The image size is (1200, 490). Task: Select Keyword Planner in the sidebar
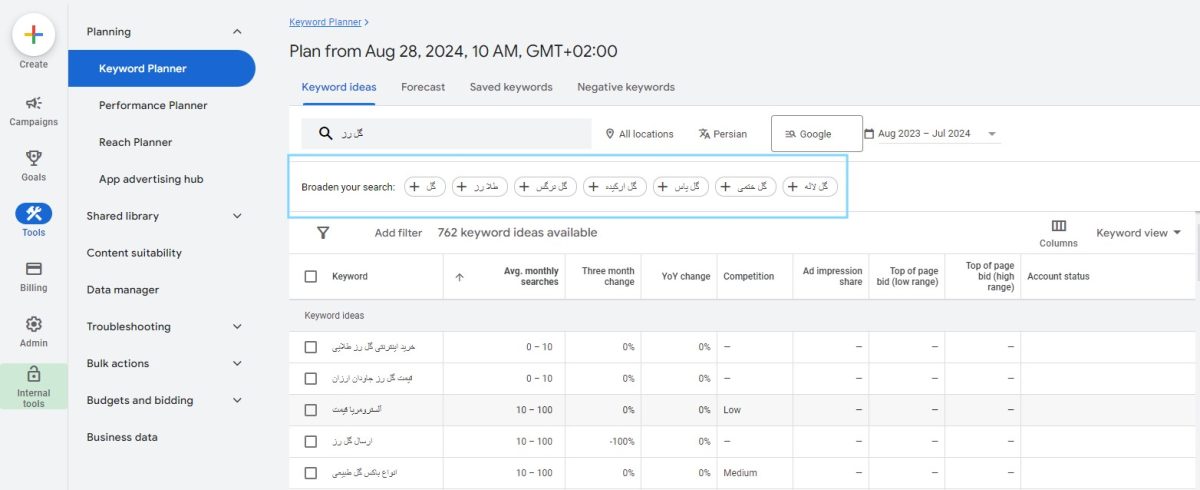point(161,69)
